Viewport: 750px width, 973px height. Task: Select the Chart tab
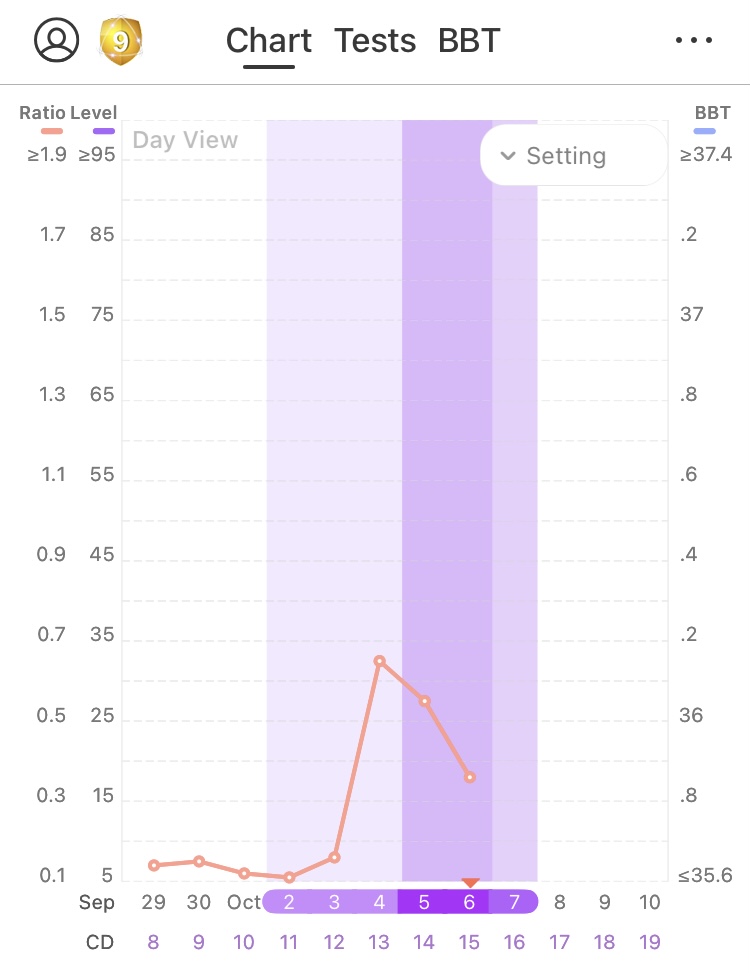click(269, 41)
